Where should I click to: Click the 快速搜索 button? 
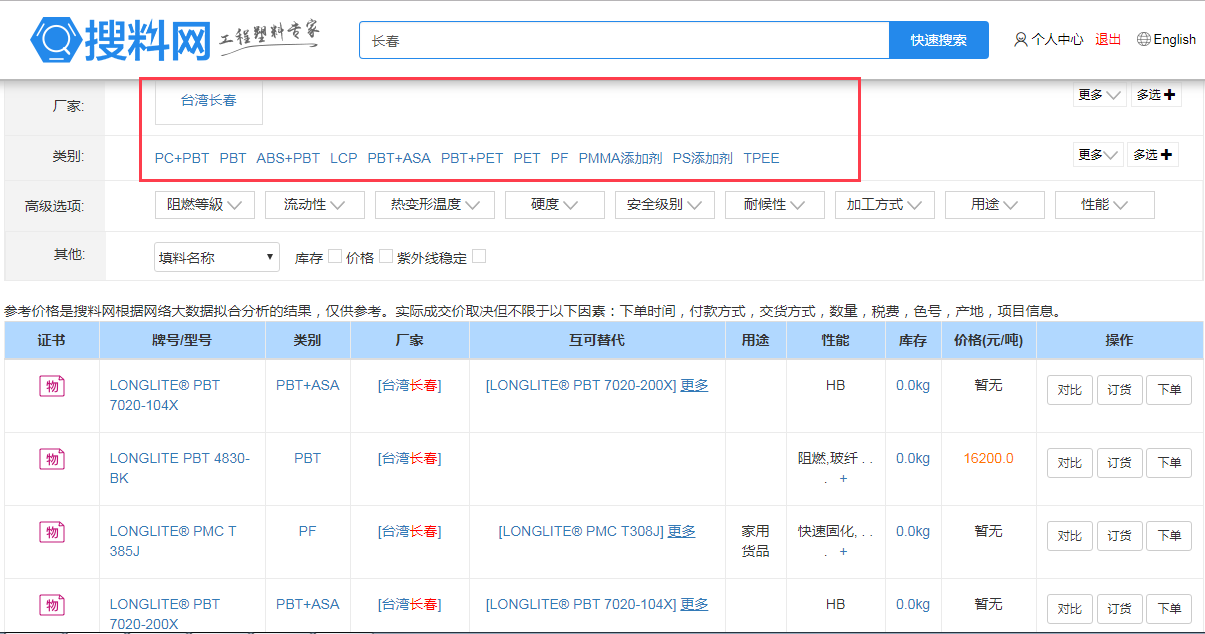point(938,40)
